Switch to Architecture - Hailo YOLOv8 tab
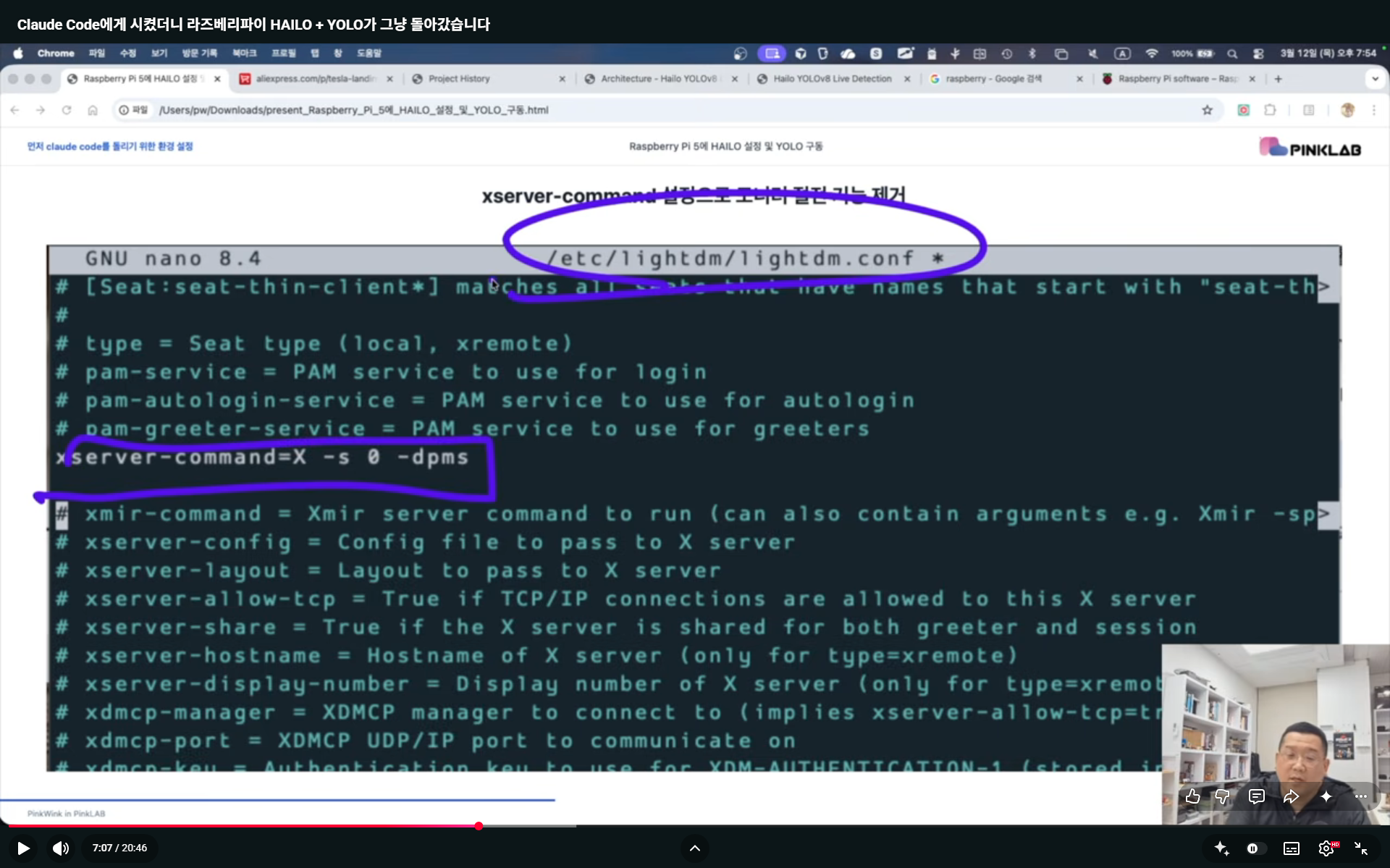 coord(658,79)
